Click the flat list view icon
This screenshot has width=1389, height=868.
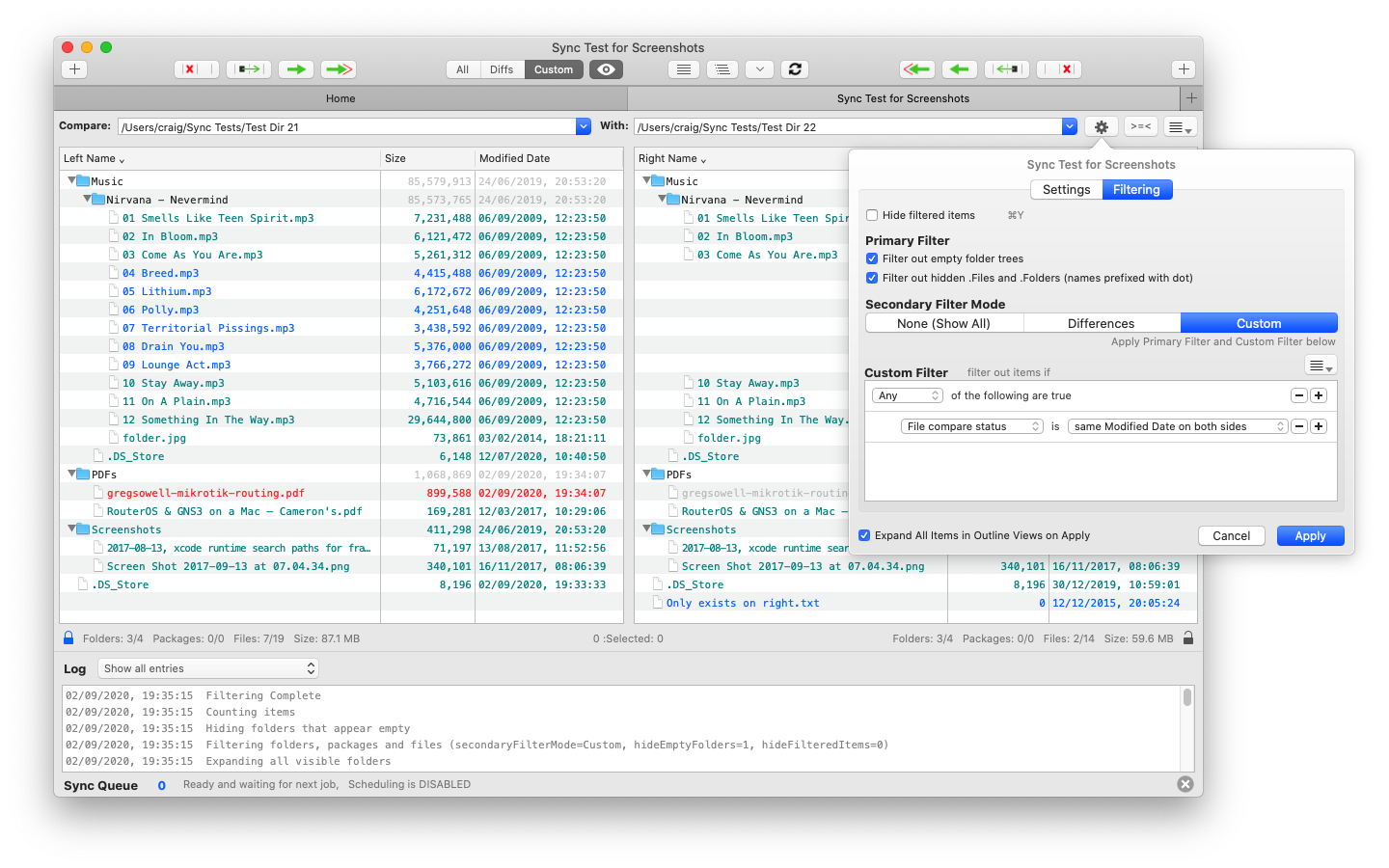point(683,69)
